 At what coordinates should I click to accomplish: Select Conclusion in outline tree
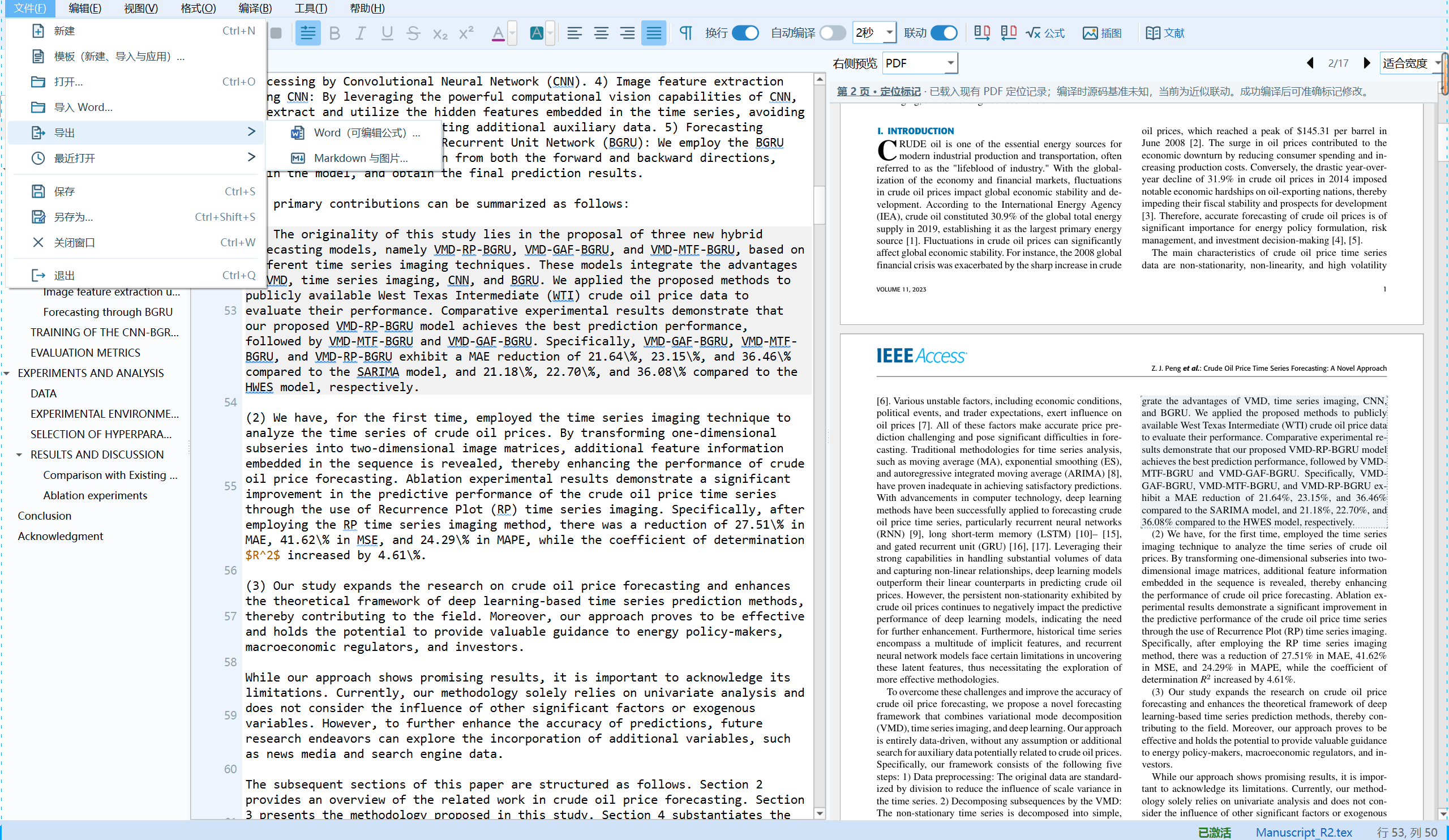[x=45, y=516]
